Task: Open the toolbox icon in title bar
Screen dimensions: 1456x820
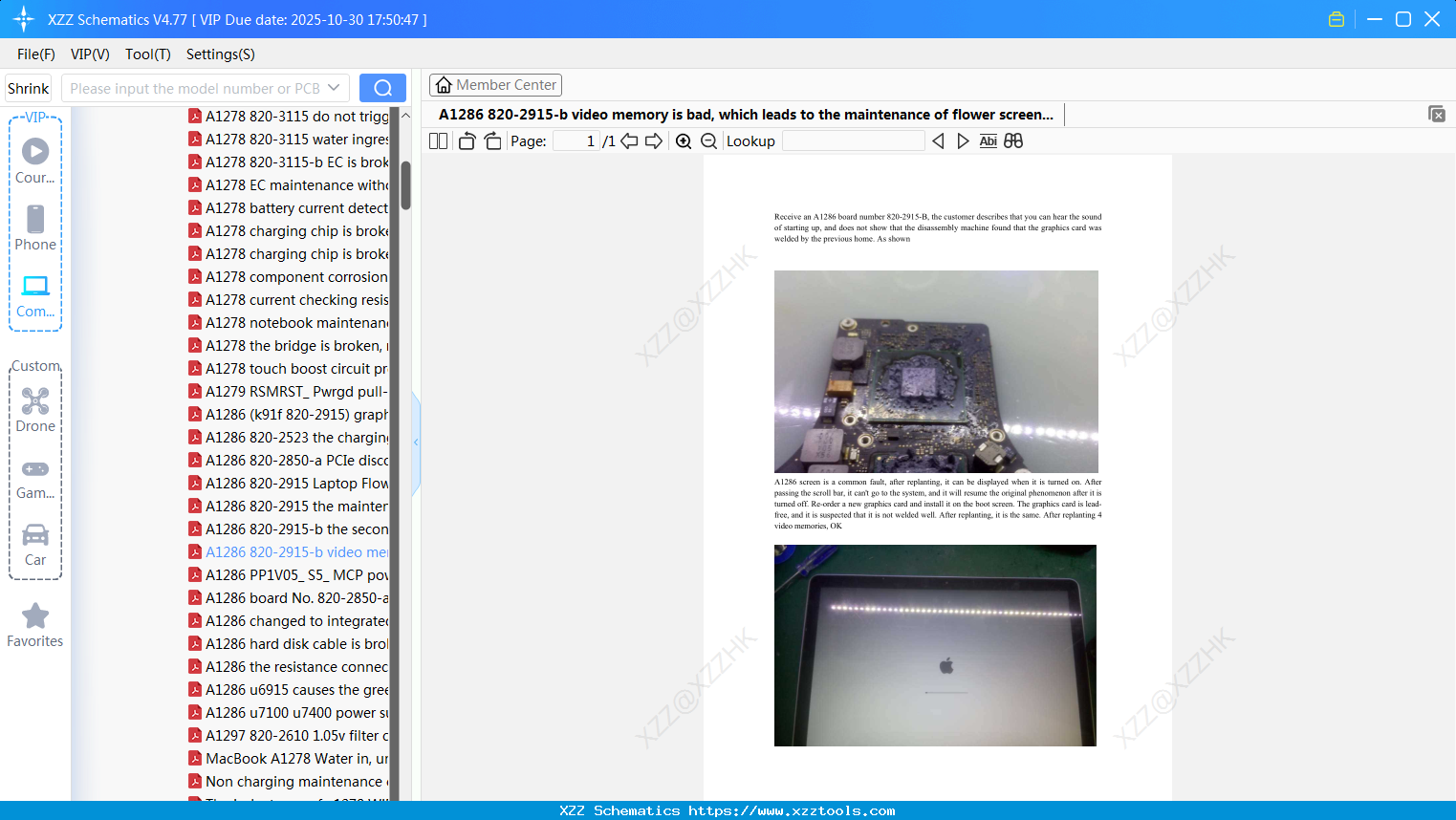Action: pos(1336,19)
